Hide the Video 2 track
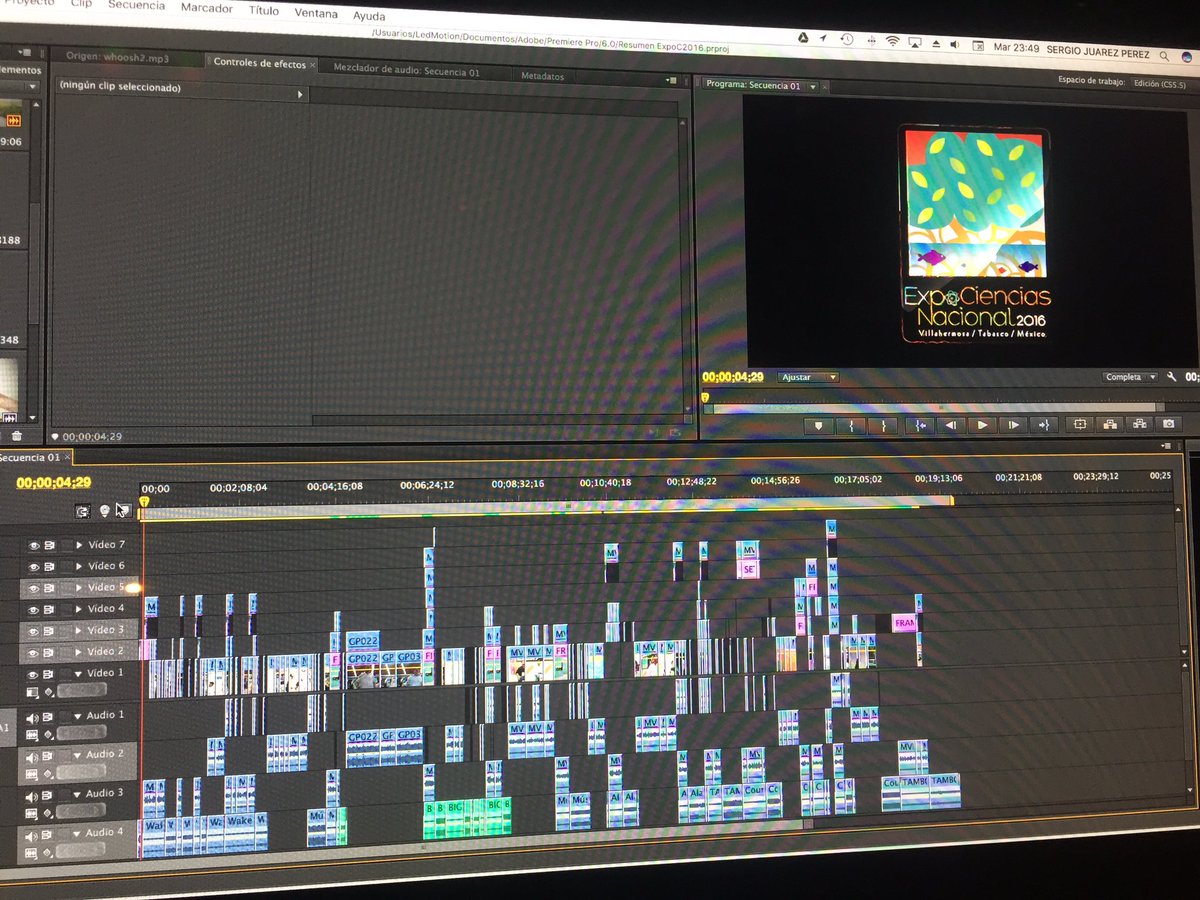The width and height of the screenshot is (1200, 900). point(33,652)
